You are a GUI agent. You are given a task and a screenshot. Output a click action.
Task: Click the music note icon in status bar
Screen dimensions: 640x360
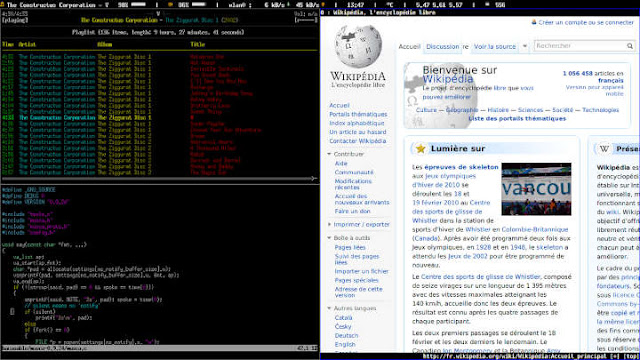(x=2, y=4)
